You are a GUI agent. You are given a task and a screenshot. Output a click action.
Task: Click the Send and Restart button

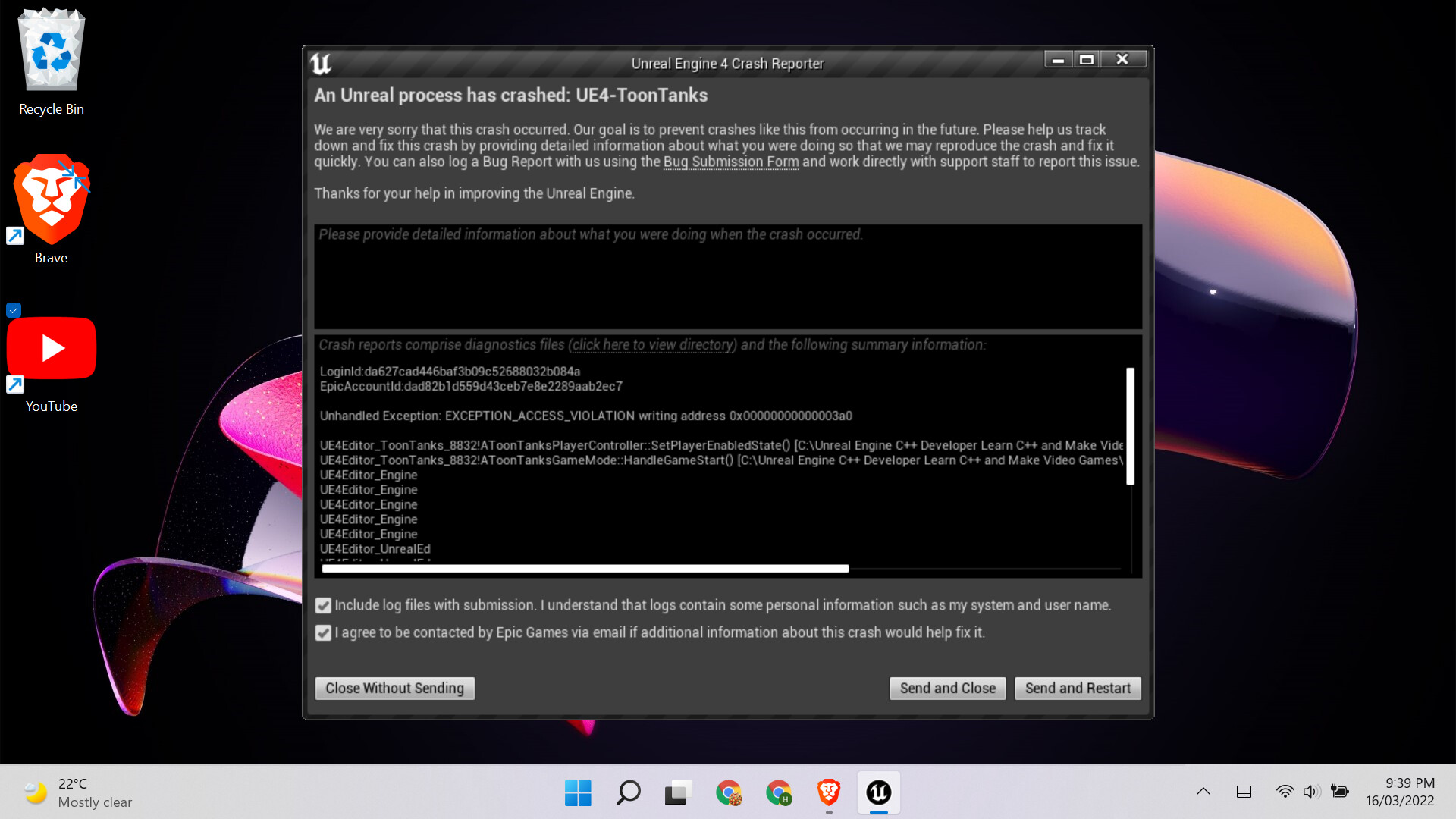click(1077, 688)
